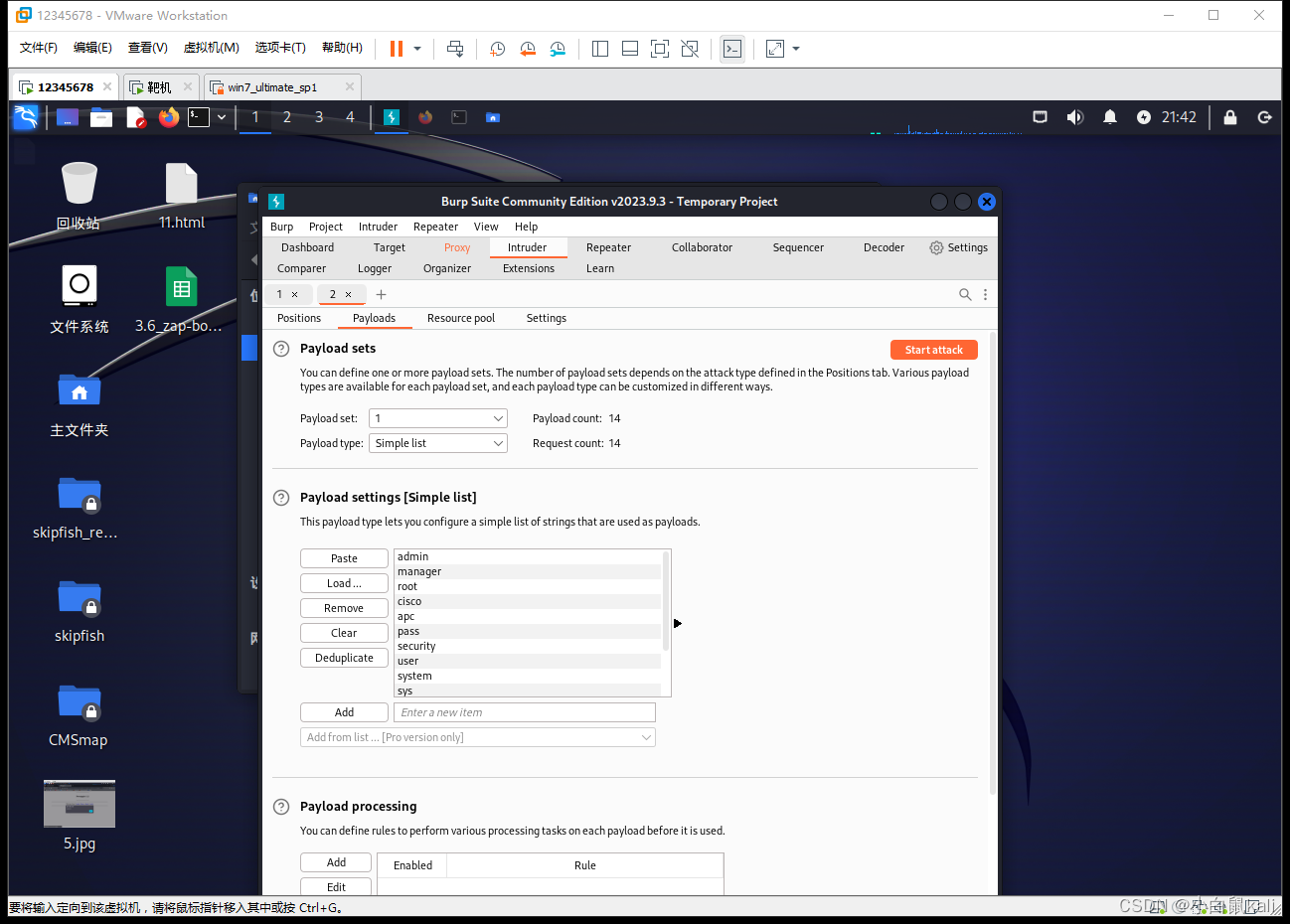
Task: Click the VMware pause virtual machine icon
Action: coord(397,49)
